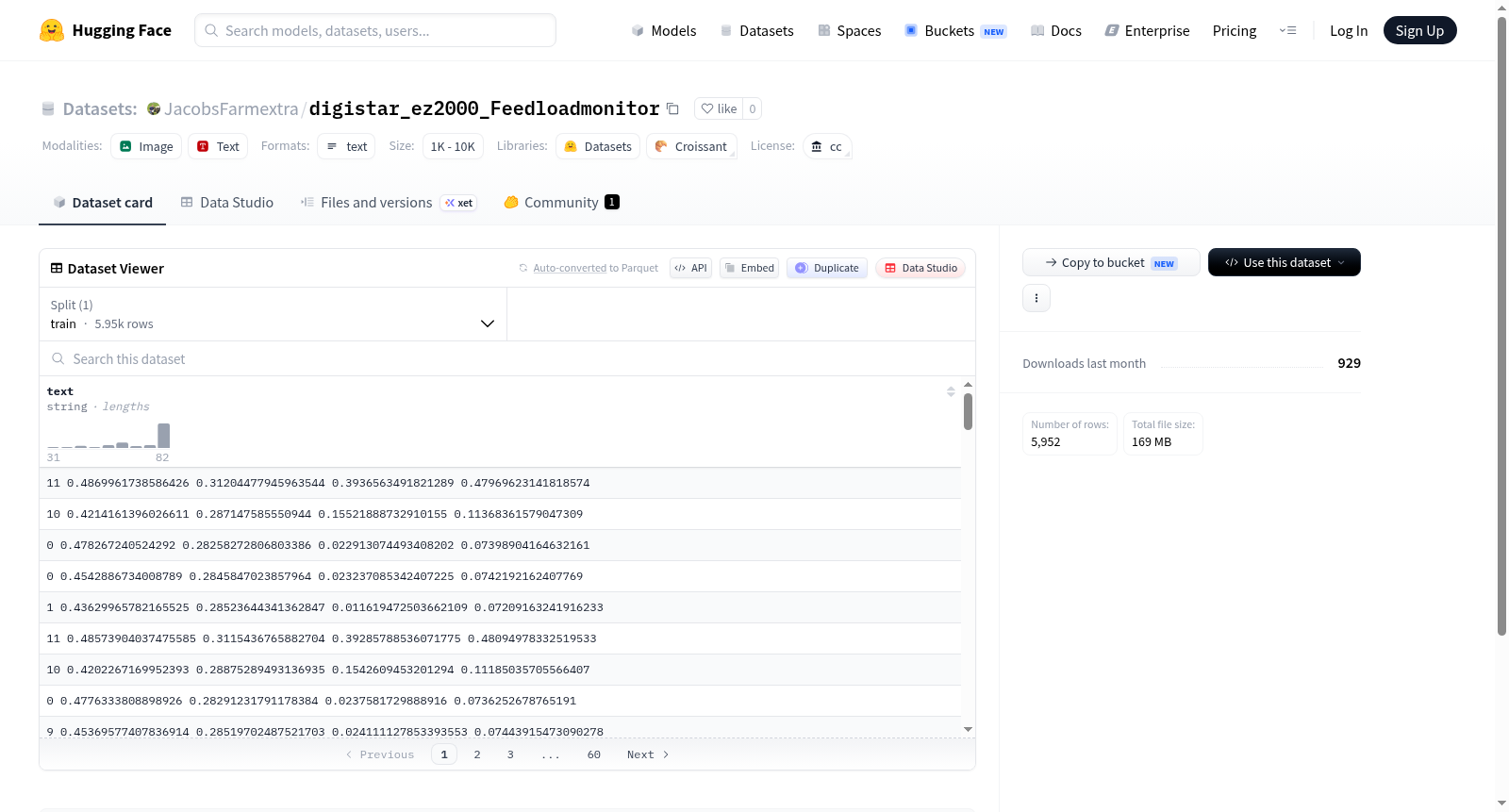Open Docs in the top navigation
Viewport: 1509px width, 812px height.
[1056, 30]
